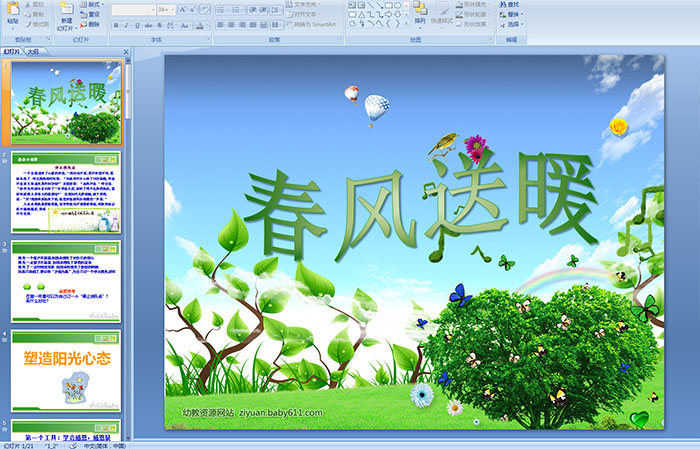Screen dimensions: 700x449
Task: Open the 版式 layout dropdown
Action: tap(92, 4)
